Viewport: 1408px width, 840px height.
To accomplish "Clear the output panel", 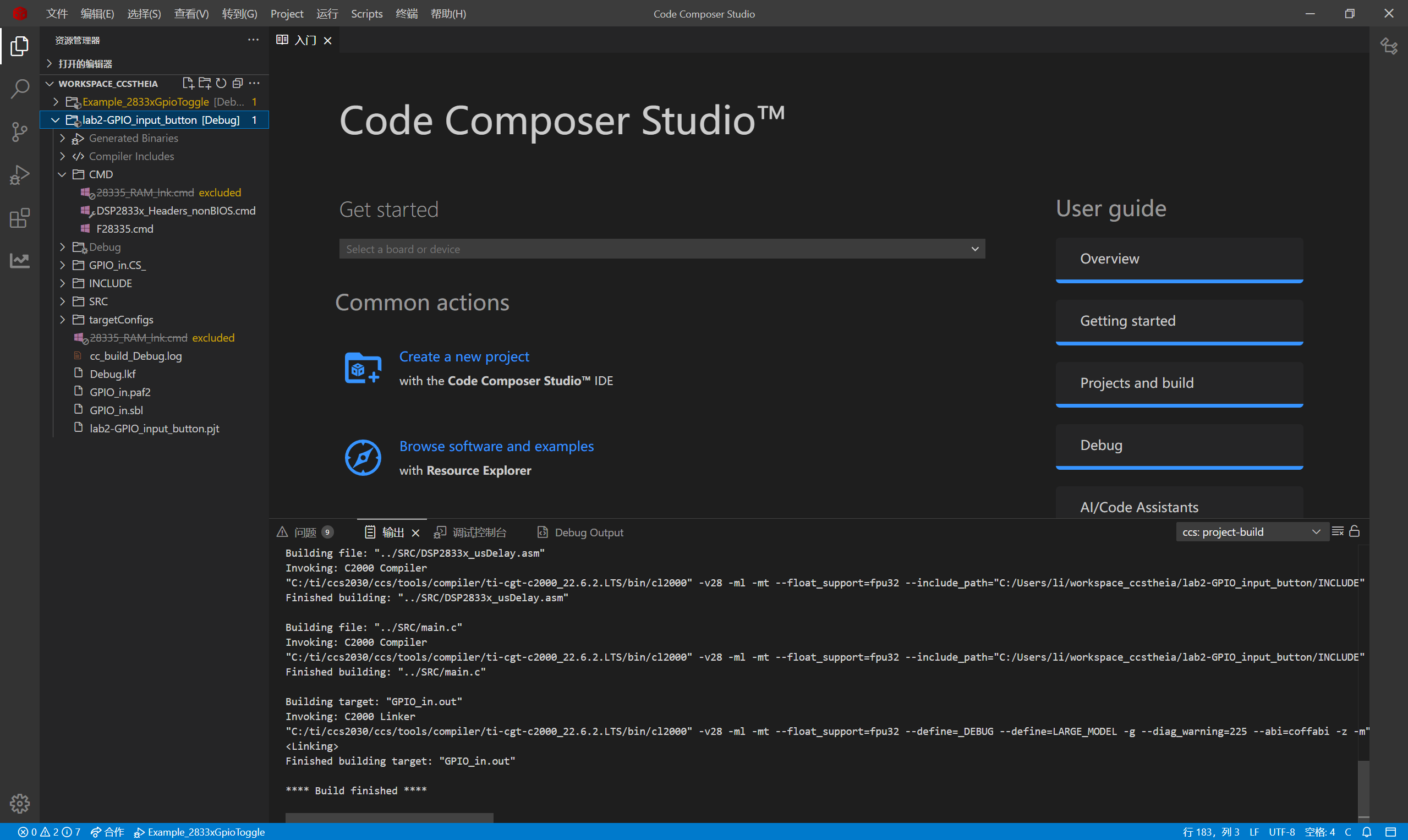I will (1337, 531).
